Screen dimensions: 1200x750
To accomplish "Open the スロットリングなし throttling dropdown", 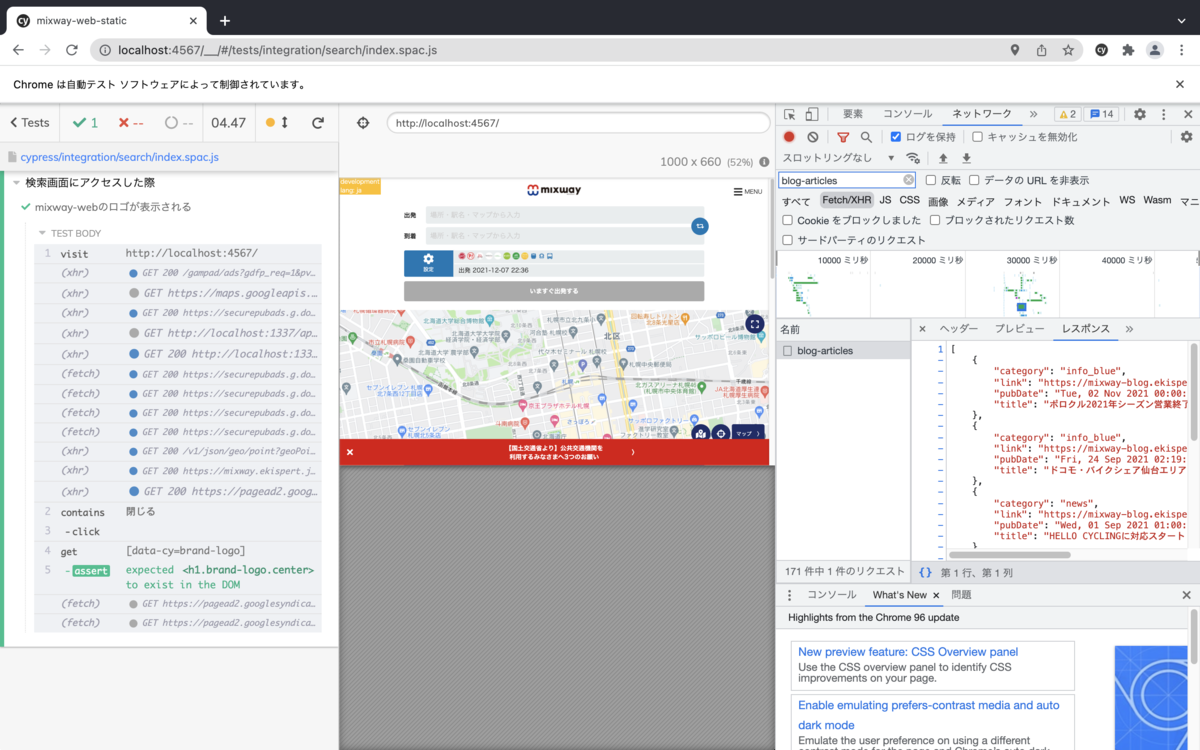I will 840,158.
